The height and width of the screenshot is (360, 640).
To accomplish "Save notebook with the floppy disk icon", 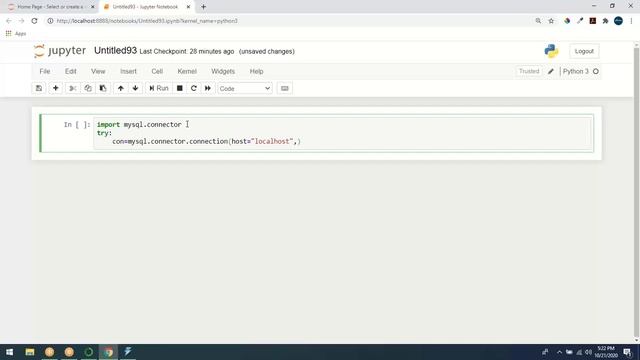I will (39, 88).
